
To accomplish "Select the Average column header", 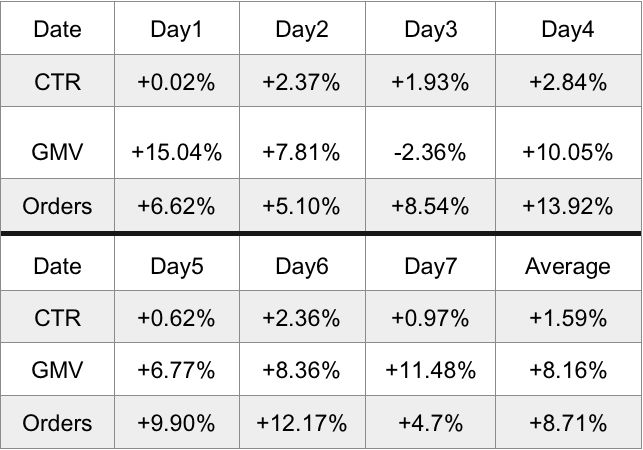I will coord(567,266).
